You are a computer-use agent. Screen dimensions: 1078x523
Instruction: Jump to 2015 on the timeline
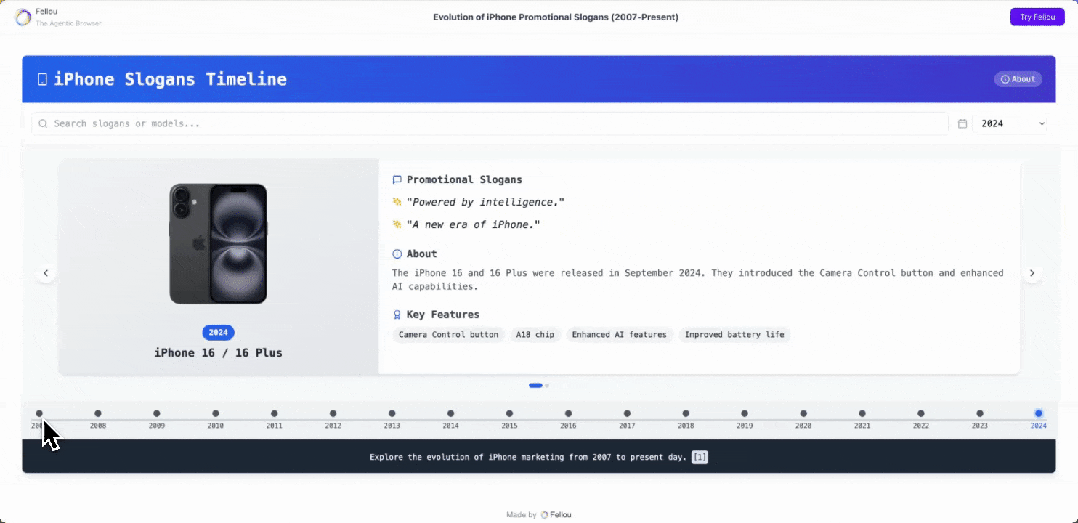pyautogui.click(x=509, y=414)
